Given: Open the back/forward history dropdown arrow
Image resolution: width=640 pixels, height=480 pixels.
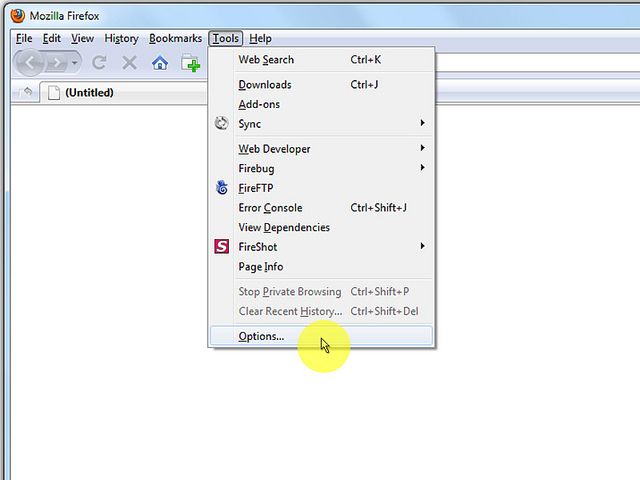Looking at the screenshot, I should coord(75,63).
